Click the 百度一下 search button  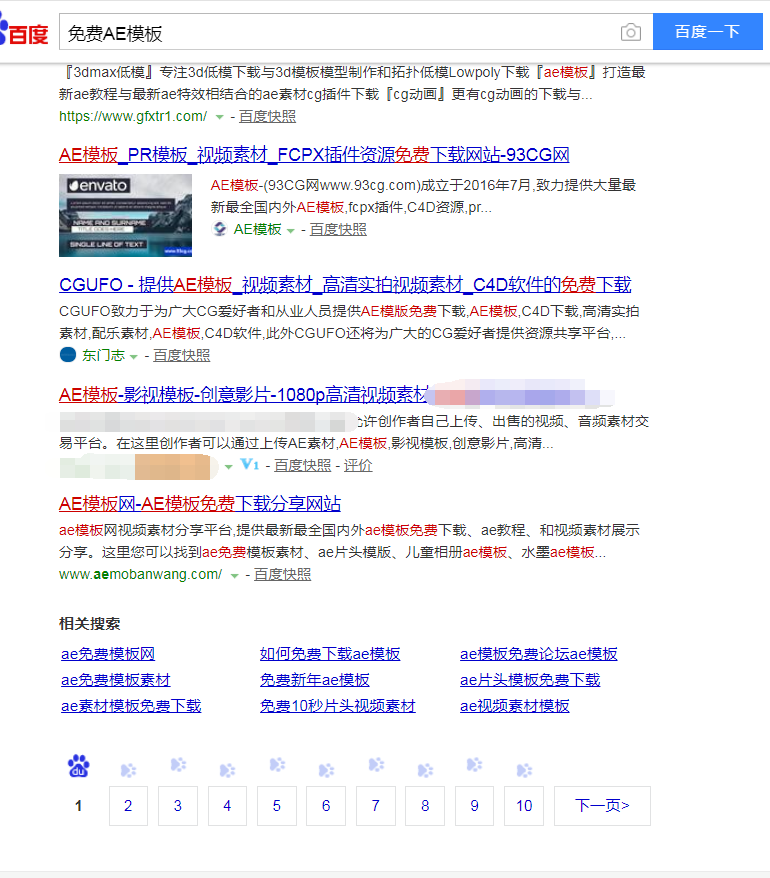coord(708,31)
